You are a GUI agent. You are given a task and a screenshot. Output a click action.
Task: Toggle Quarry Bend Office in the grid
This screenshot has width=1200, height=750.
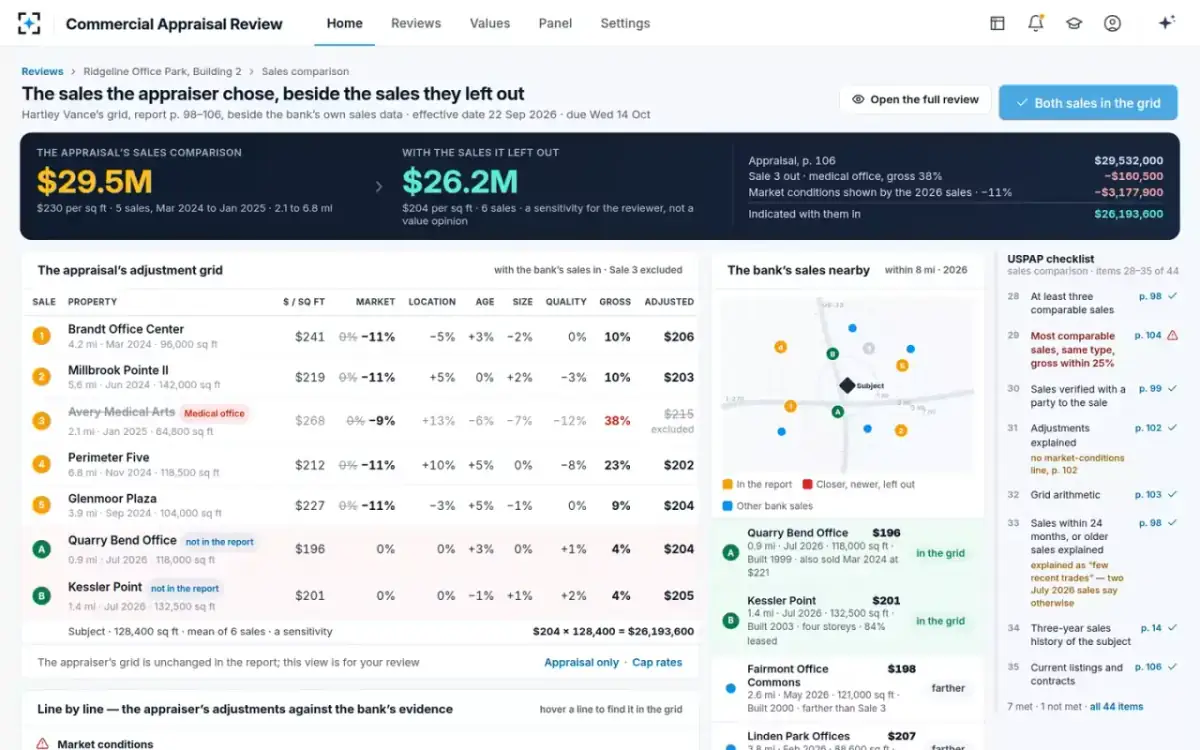click(941, 553)
